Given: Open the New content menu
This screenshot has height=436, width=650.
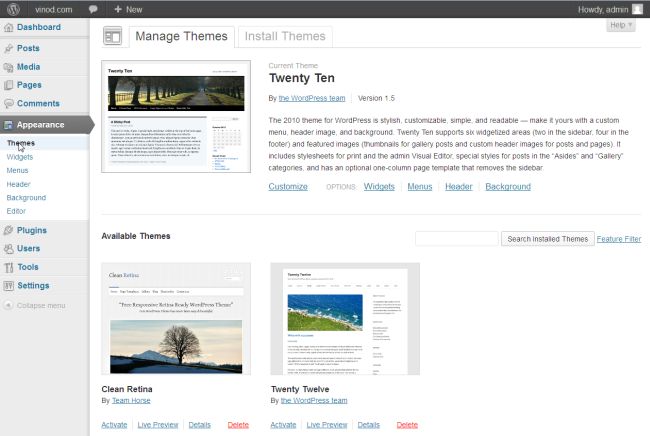Looking at the screenshot, I should pyautogui.click(x=129, y=9).
